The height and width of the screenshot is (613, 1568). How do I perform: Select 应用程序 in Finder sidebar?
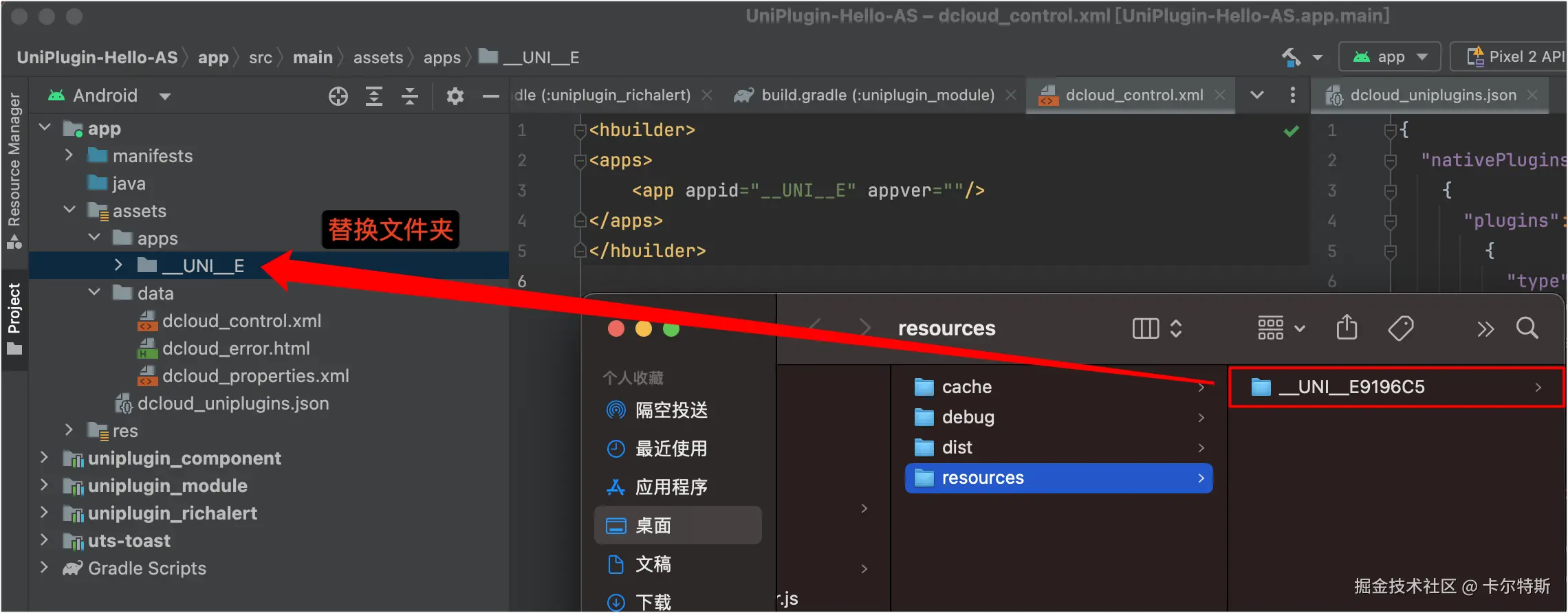point(678,487)
